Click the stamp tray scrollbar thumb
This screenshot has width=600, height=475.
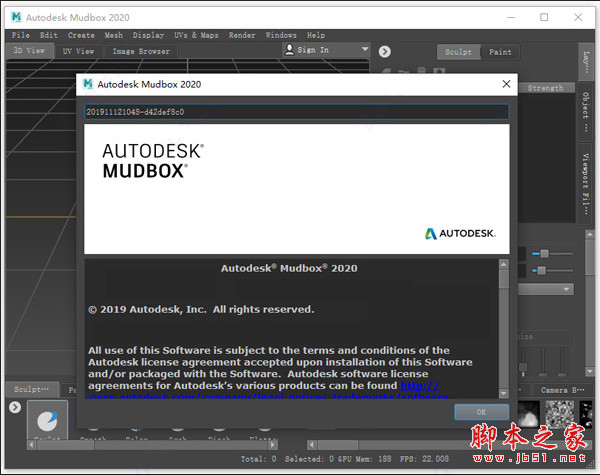[338, 445]
